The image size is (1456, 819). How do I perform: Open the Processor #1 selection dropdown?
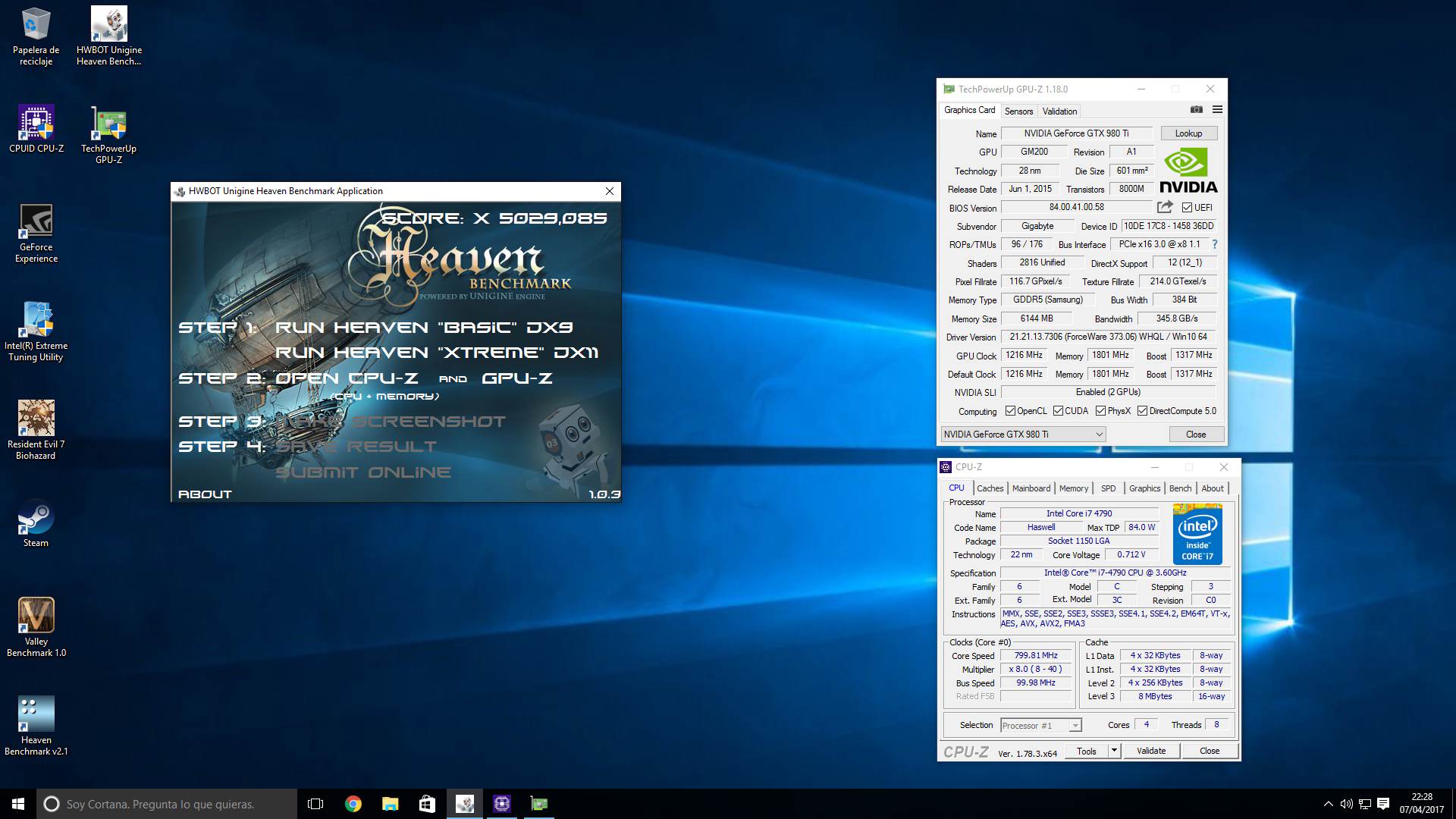click(x=1040, y=726)
